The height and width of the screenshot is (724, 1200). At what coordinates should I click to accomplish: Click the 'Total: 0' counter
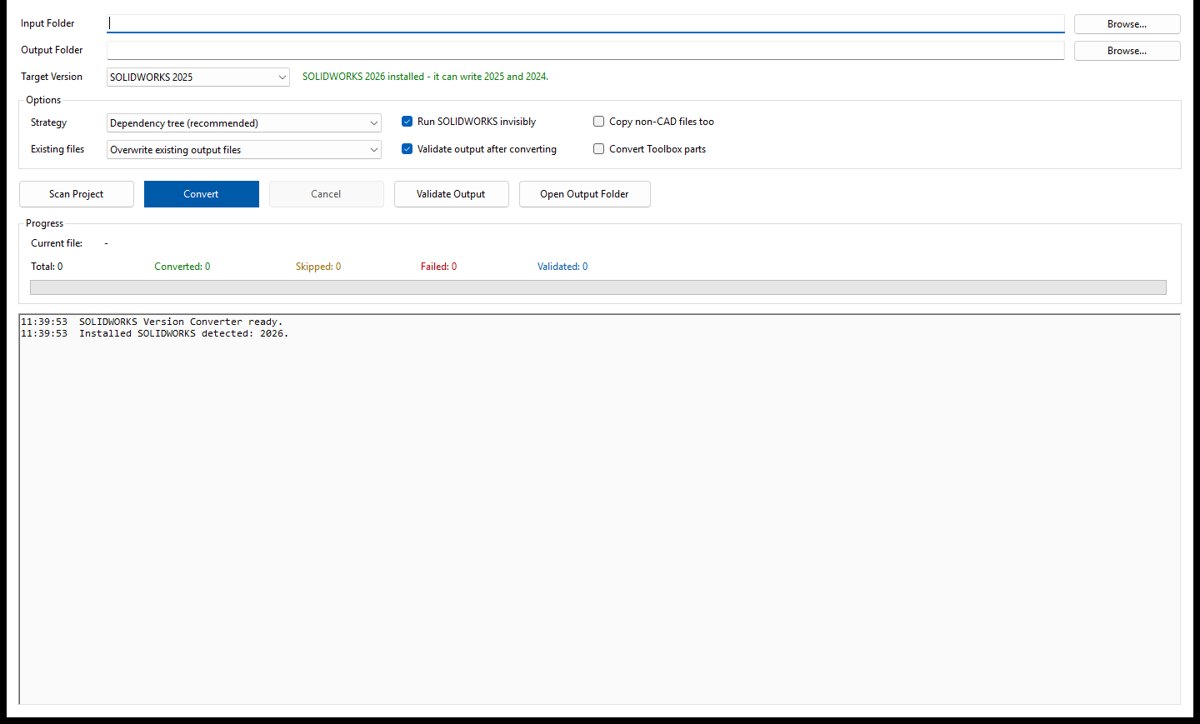tap(47, 267)
